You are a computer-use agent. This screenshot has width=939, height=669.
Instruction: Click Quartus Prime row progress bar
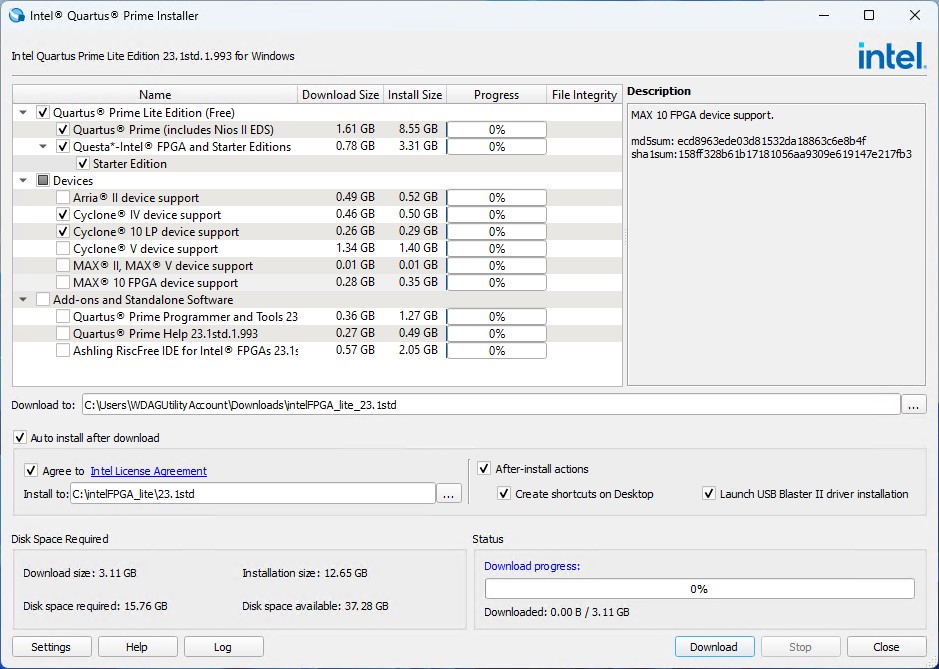(496, 129)
